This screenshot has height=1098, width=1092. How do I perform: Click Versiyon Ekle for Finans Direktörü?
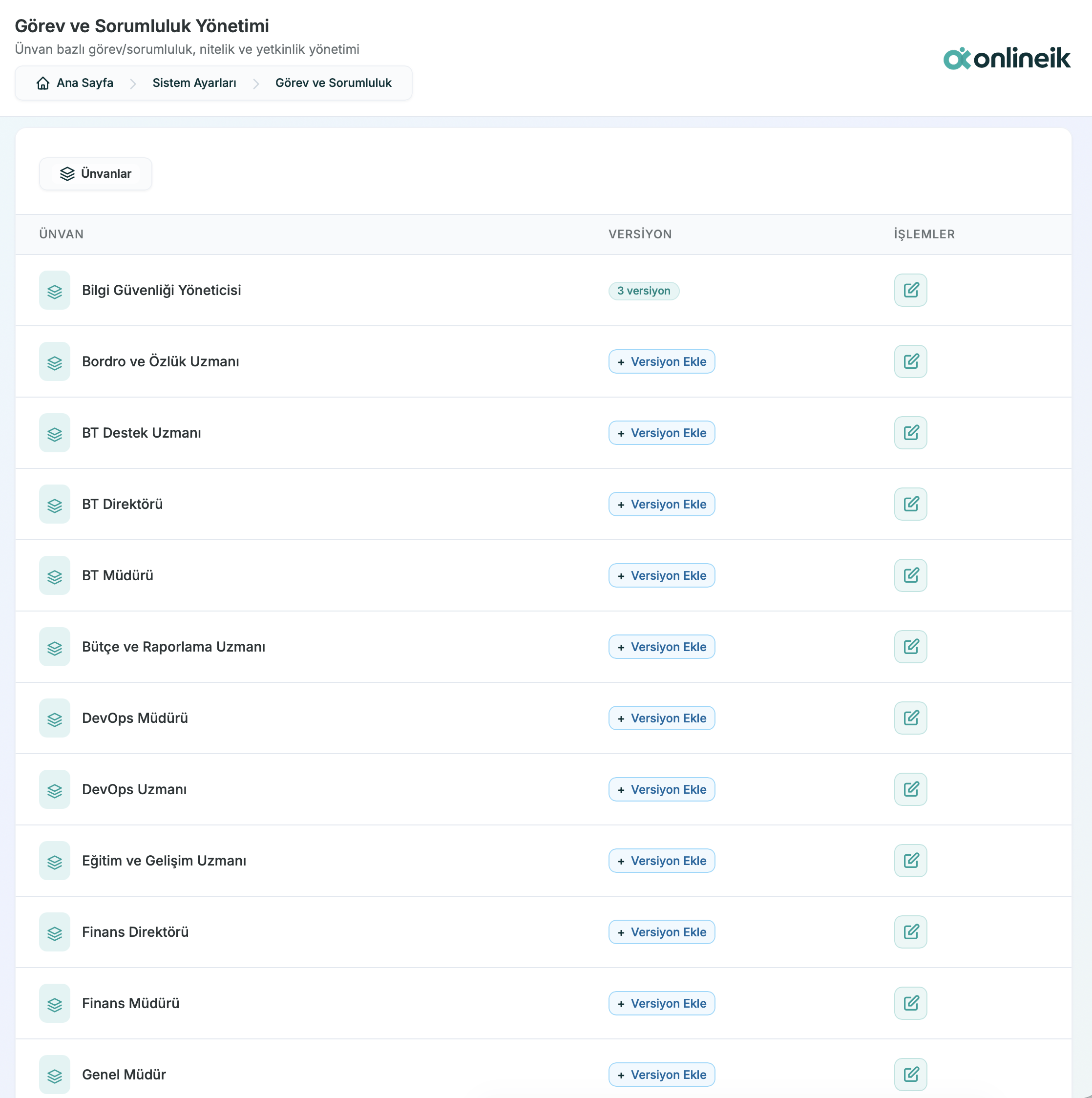(x=661, y=932)
